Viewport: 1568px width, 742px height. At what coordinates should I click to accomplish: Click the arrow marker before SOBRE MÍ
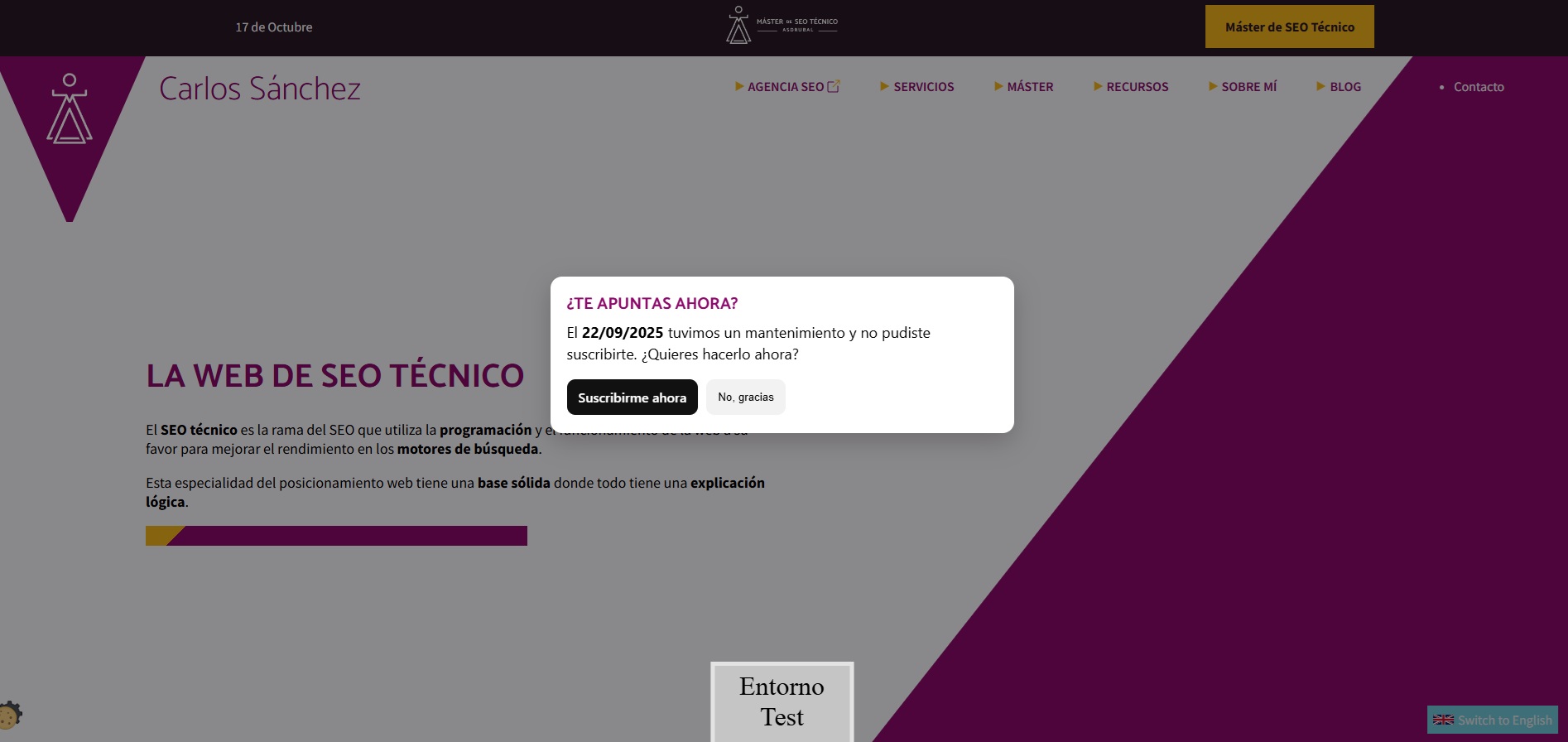(x=1212, y=86)
